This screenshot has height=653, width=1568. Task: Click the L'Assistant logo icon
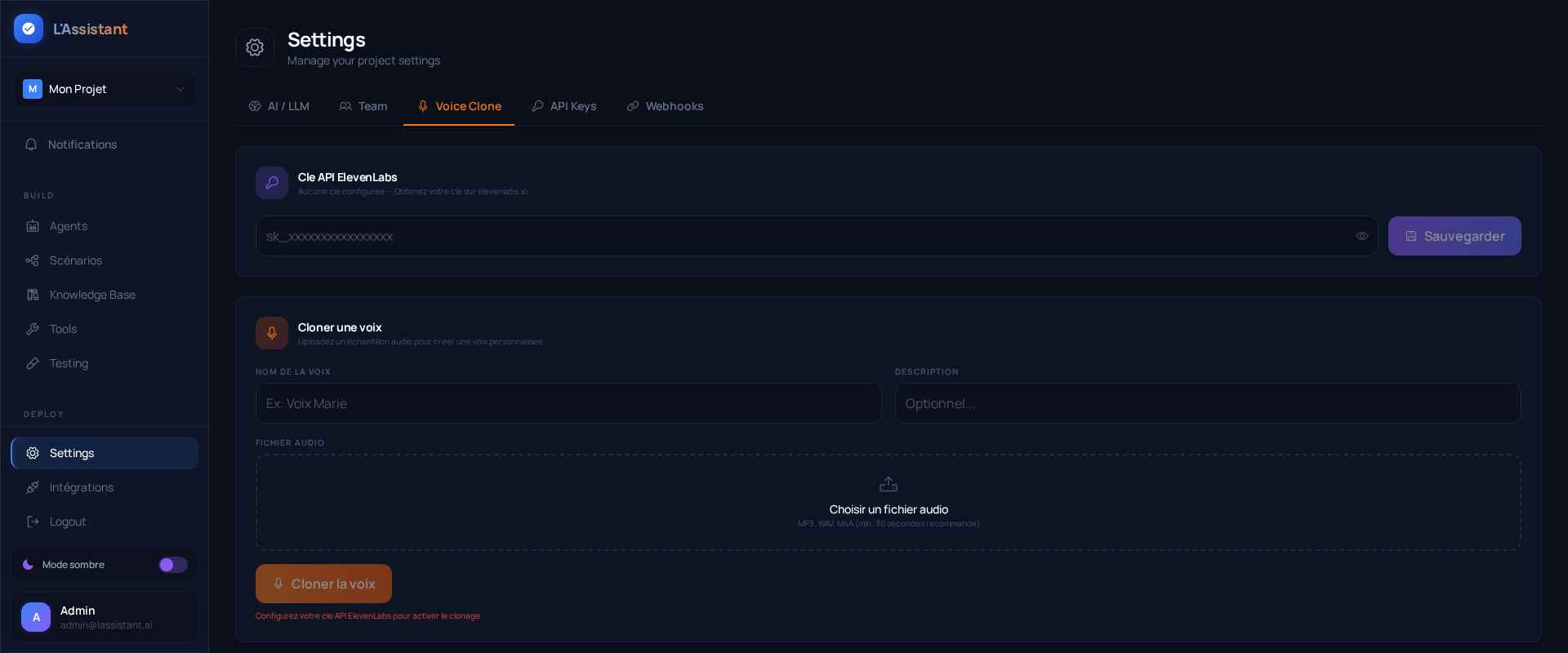pyautogui.click(x=29, y=29)
